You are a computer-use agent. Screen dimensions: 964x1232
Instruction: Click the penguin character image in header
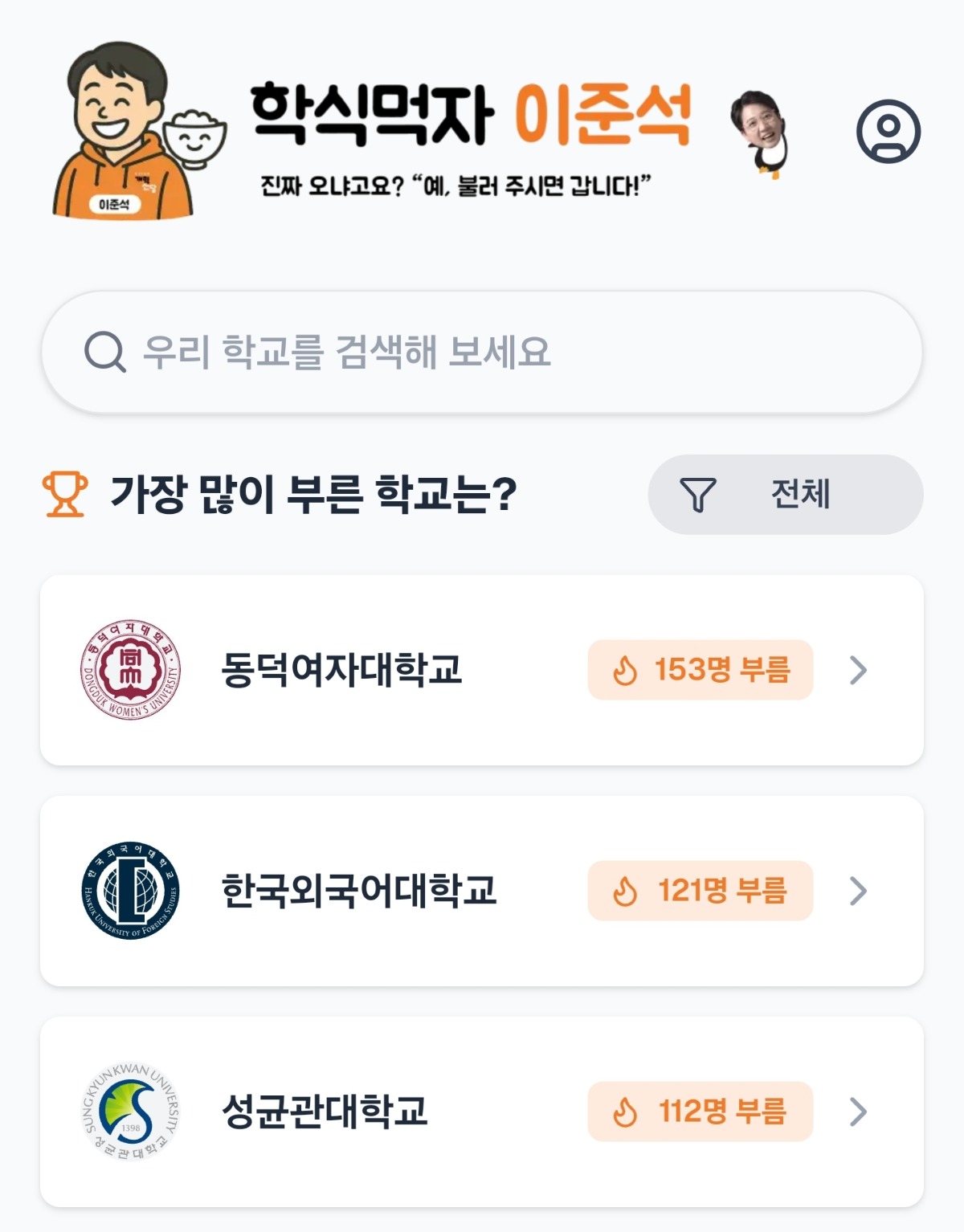click(759, 133)
